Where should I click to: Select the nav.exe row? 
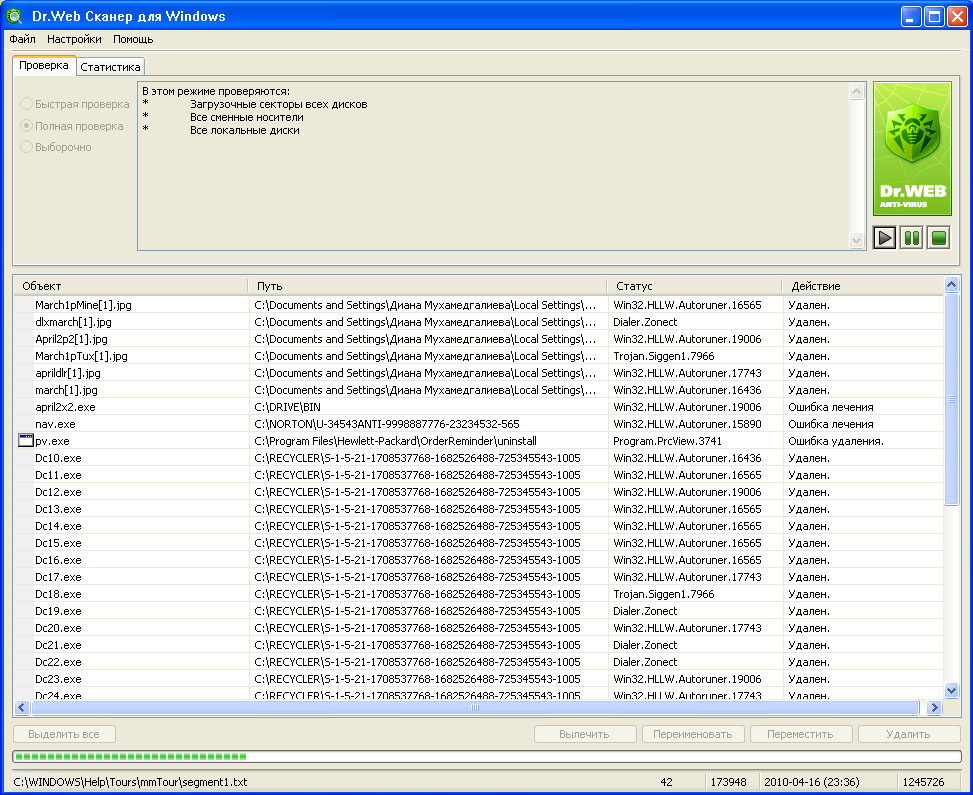[x=478, y=424]
